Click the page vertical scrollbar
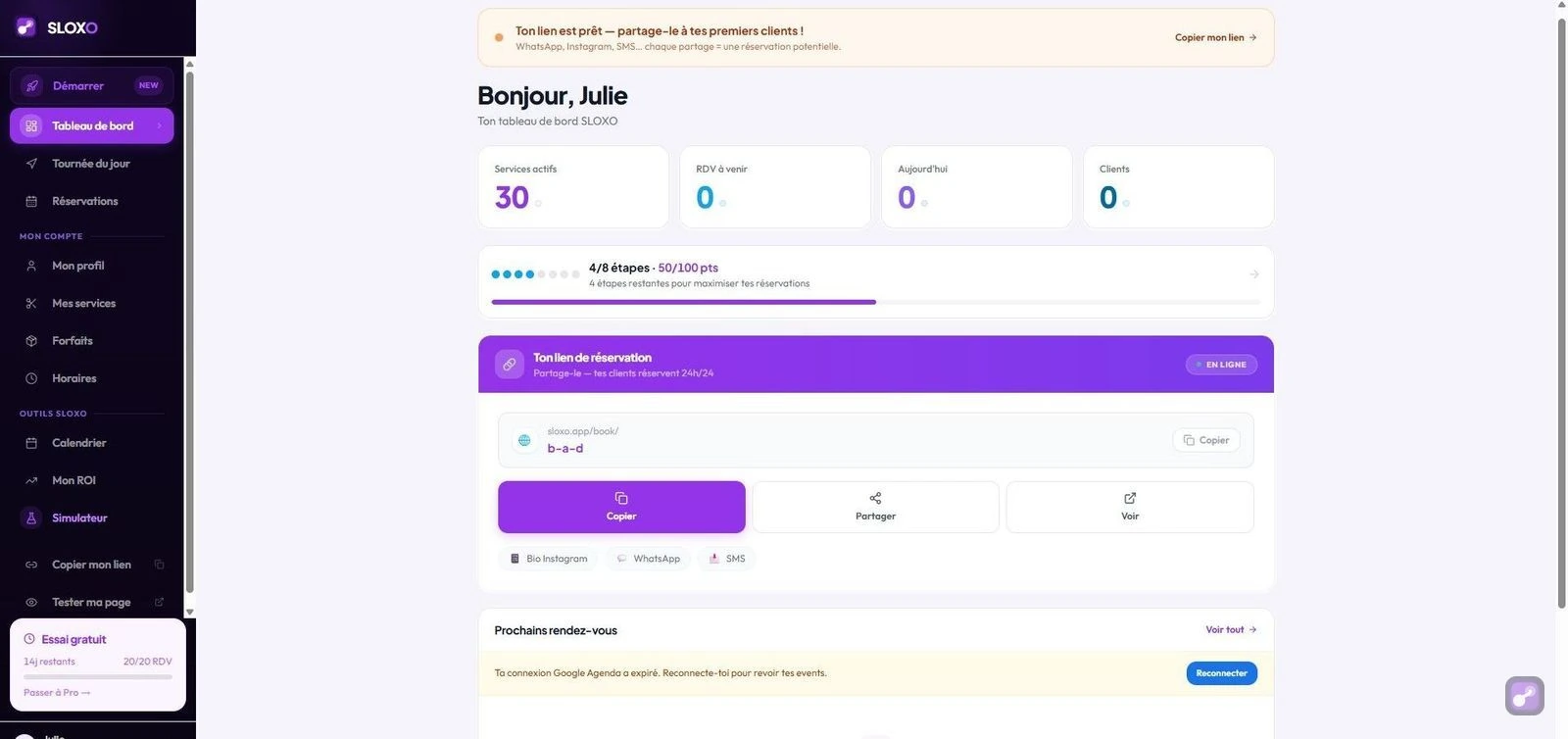Image resolution: width=1568 pixels, height=739 pixels. coord(1561,314)
